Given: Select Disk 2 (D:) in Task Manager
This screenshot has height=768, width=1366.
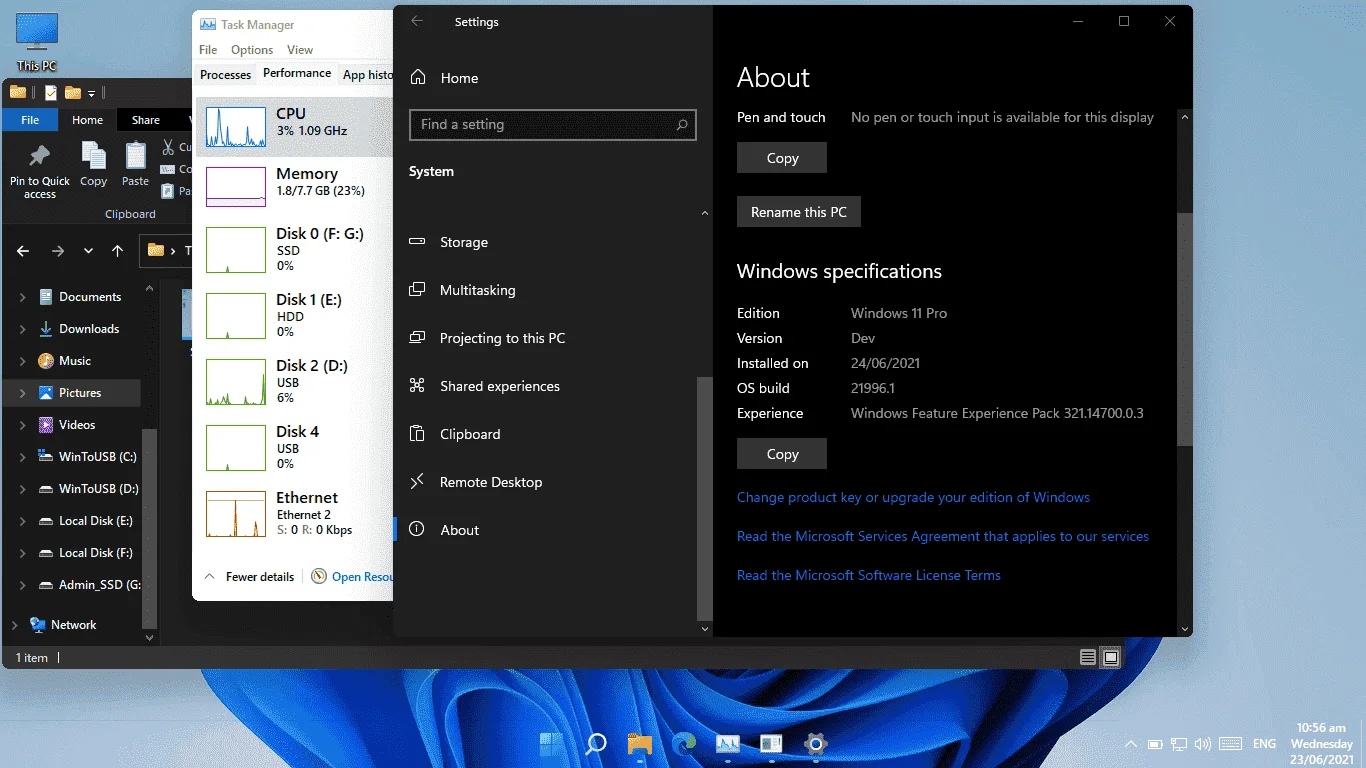Looking at the screenshot, I should click(295, 381).
